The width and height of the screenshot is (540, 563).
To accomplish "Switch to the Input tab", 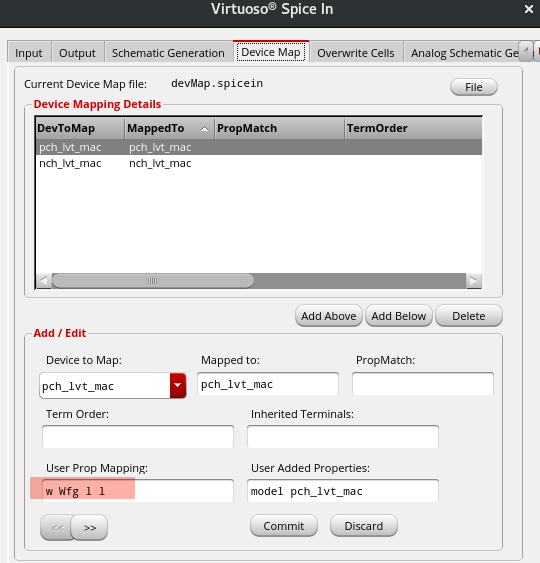I will tap(29, 52).
